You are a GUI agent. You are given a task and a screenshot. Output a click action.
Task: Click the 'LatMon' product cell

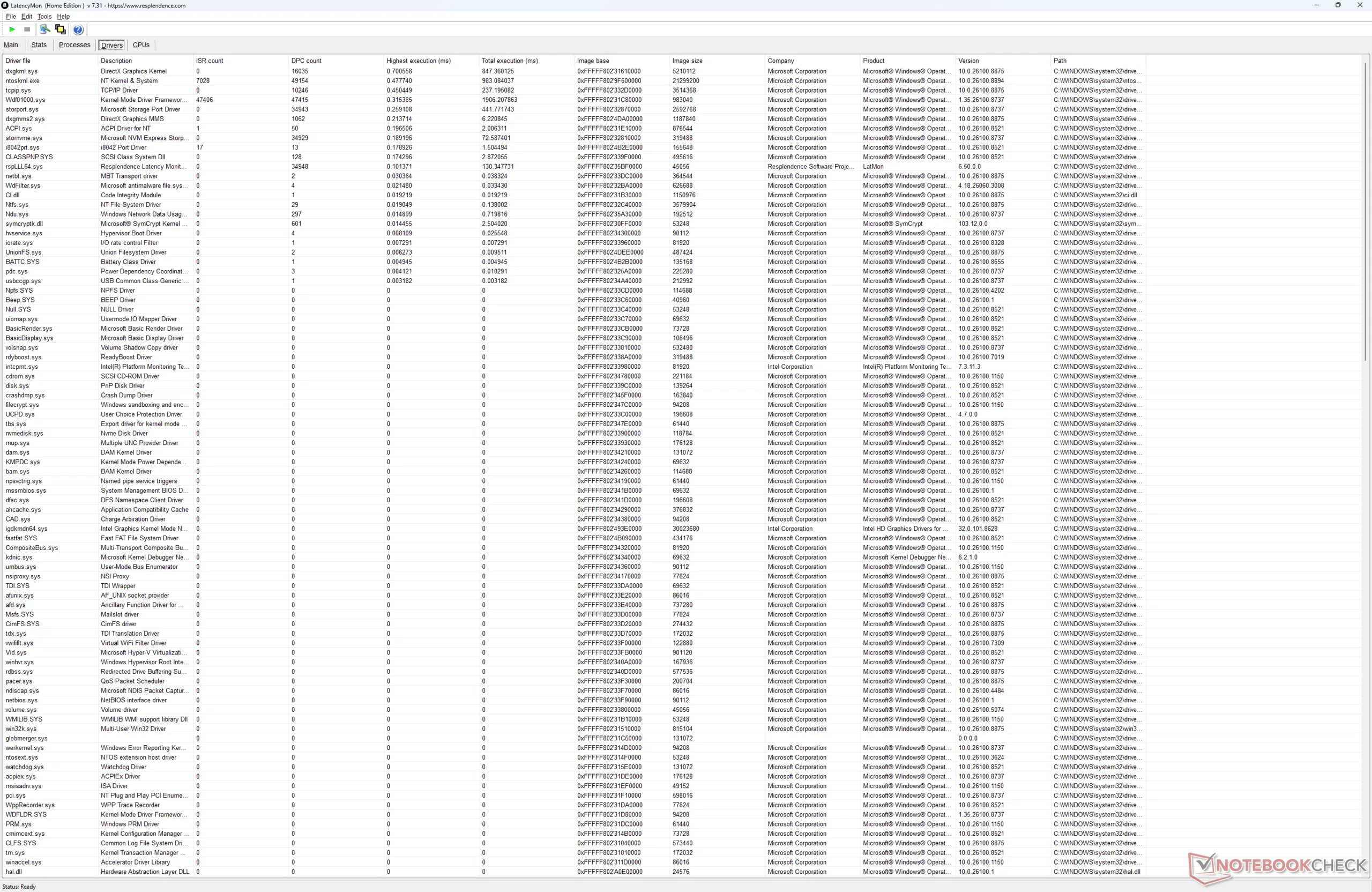click(873, 167)
